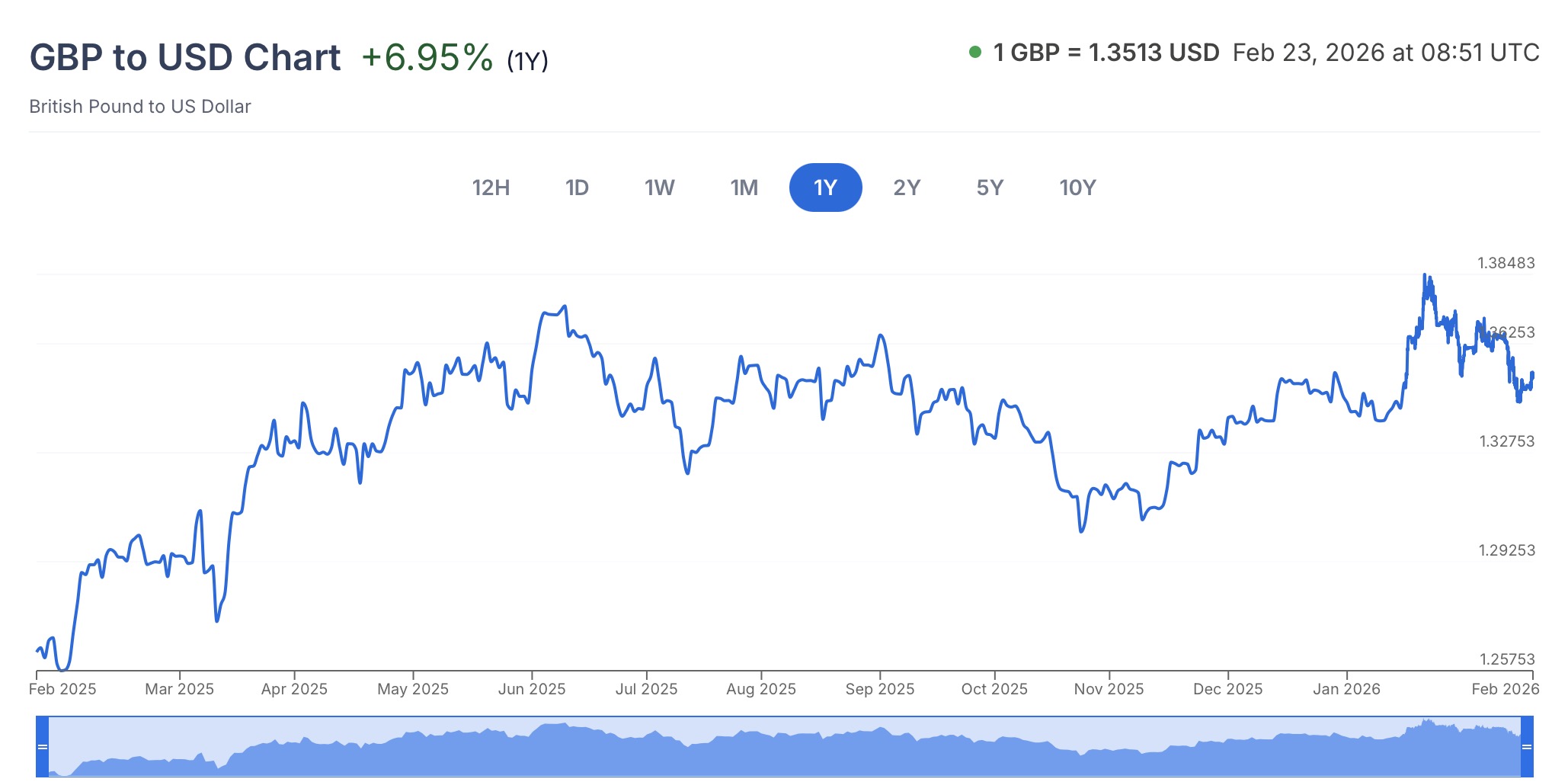Click the 1.38483 price axis label
This screenshot has width=1568, height=782.
[1506, 263]
